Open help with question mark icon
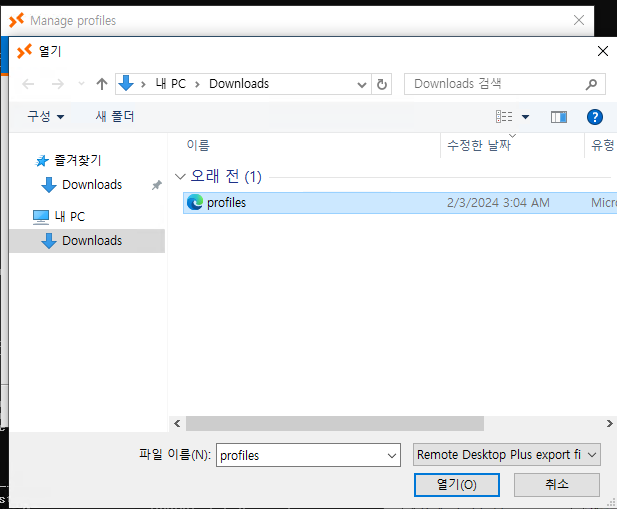The height and width of the screenshot is (509, 617). [595, 117]
